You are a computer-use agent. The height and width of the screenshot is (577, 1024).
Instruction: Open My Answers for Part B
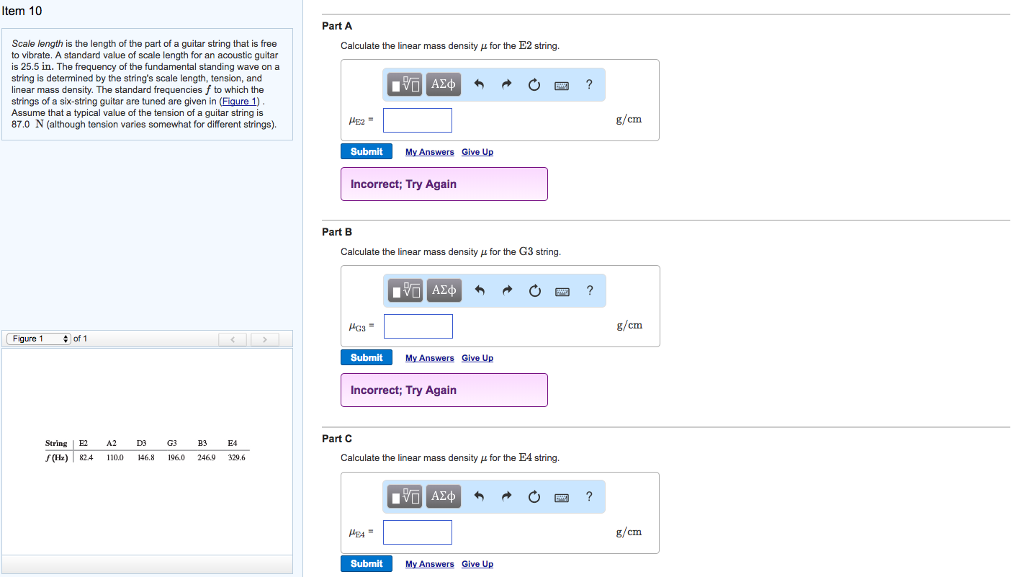point(429,358)
